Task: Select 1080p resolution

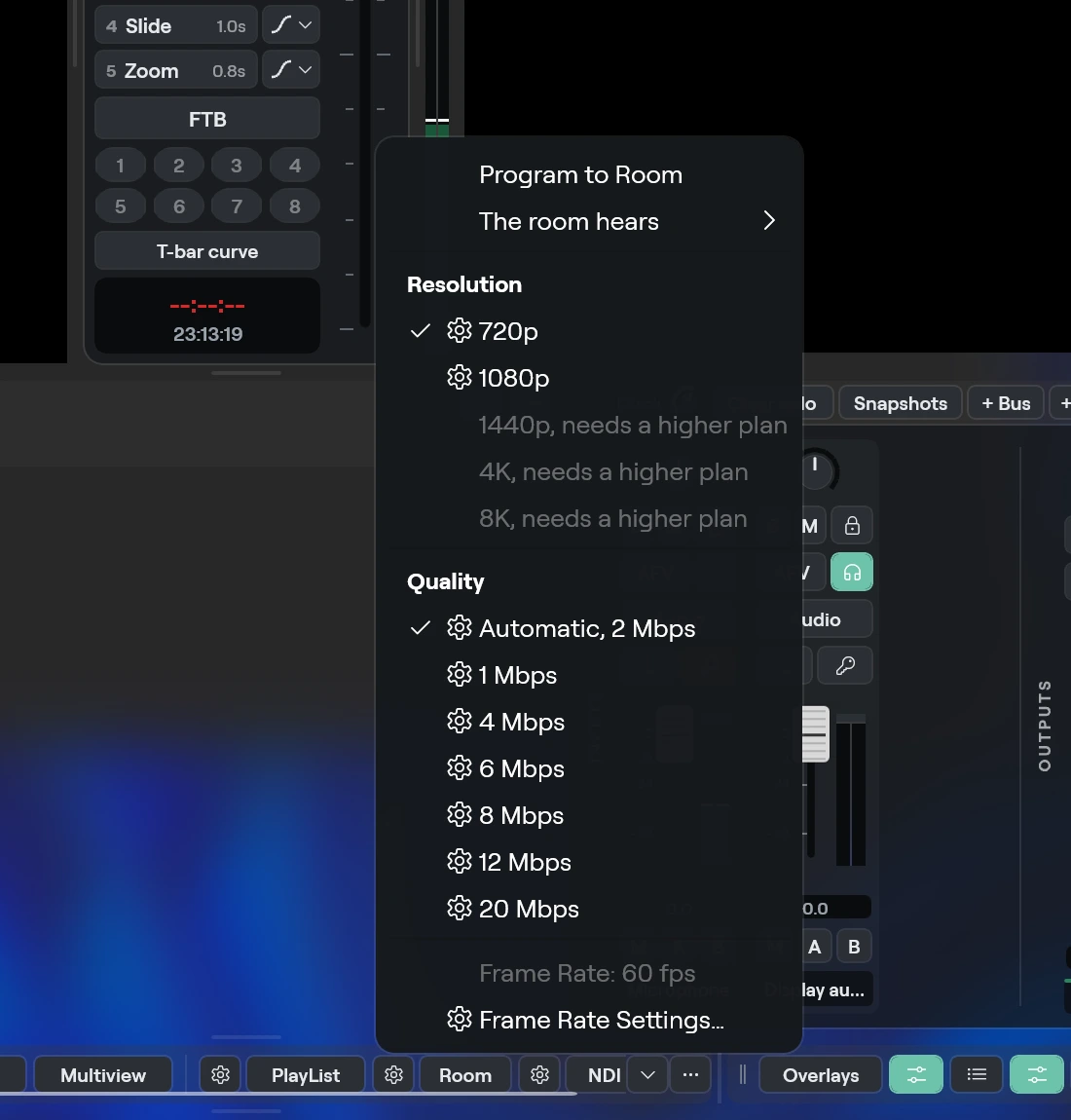Action: [x=589, y=378]
